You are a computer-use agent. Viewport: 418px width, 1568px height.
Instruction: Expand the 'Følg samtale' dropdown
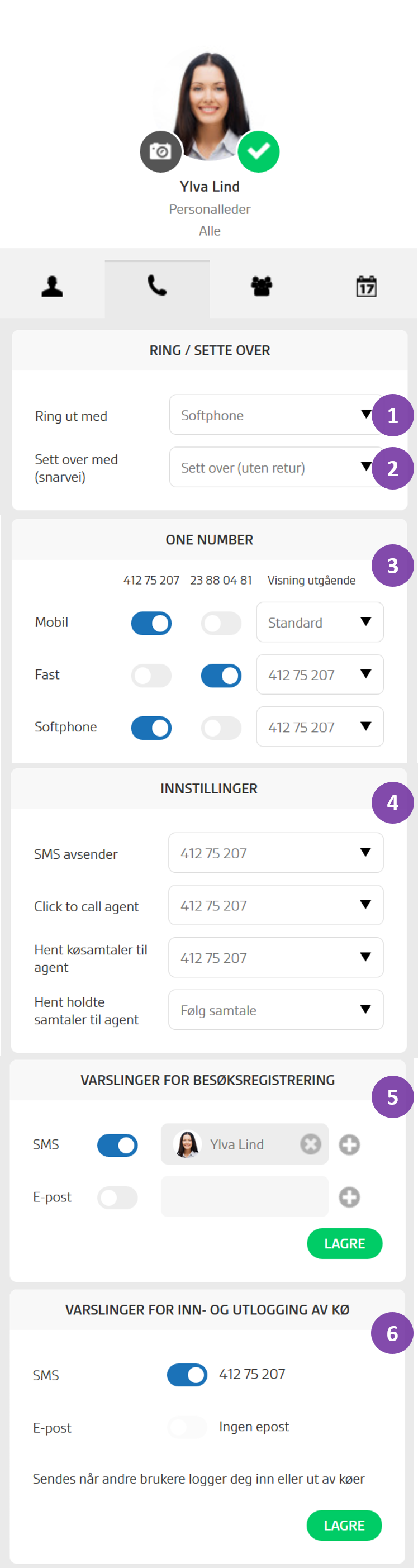point(275,1010)
